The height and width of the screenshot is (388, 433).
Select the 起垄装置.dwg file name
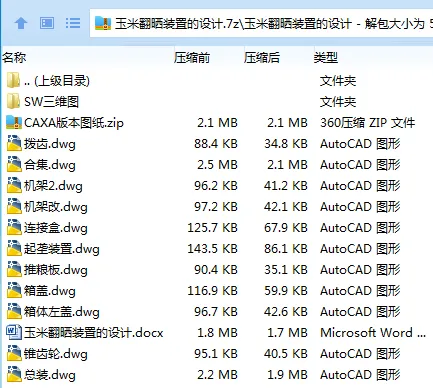(62, 249)
